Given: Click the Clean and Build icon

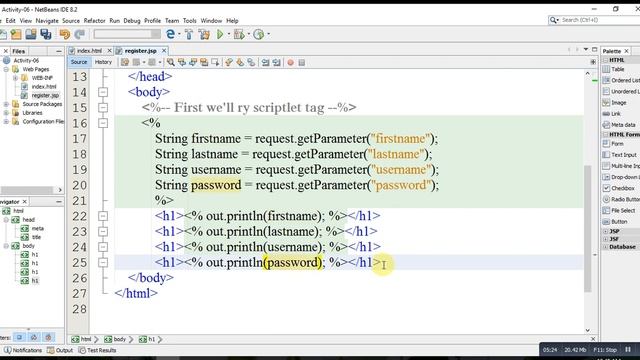Looking at the screenshot, I should [x=204, y=35].
